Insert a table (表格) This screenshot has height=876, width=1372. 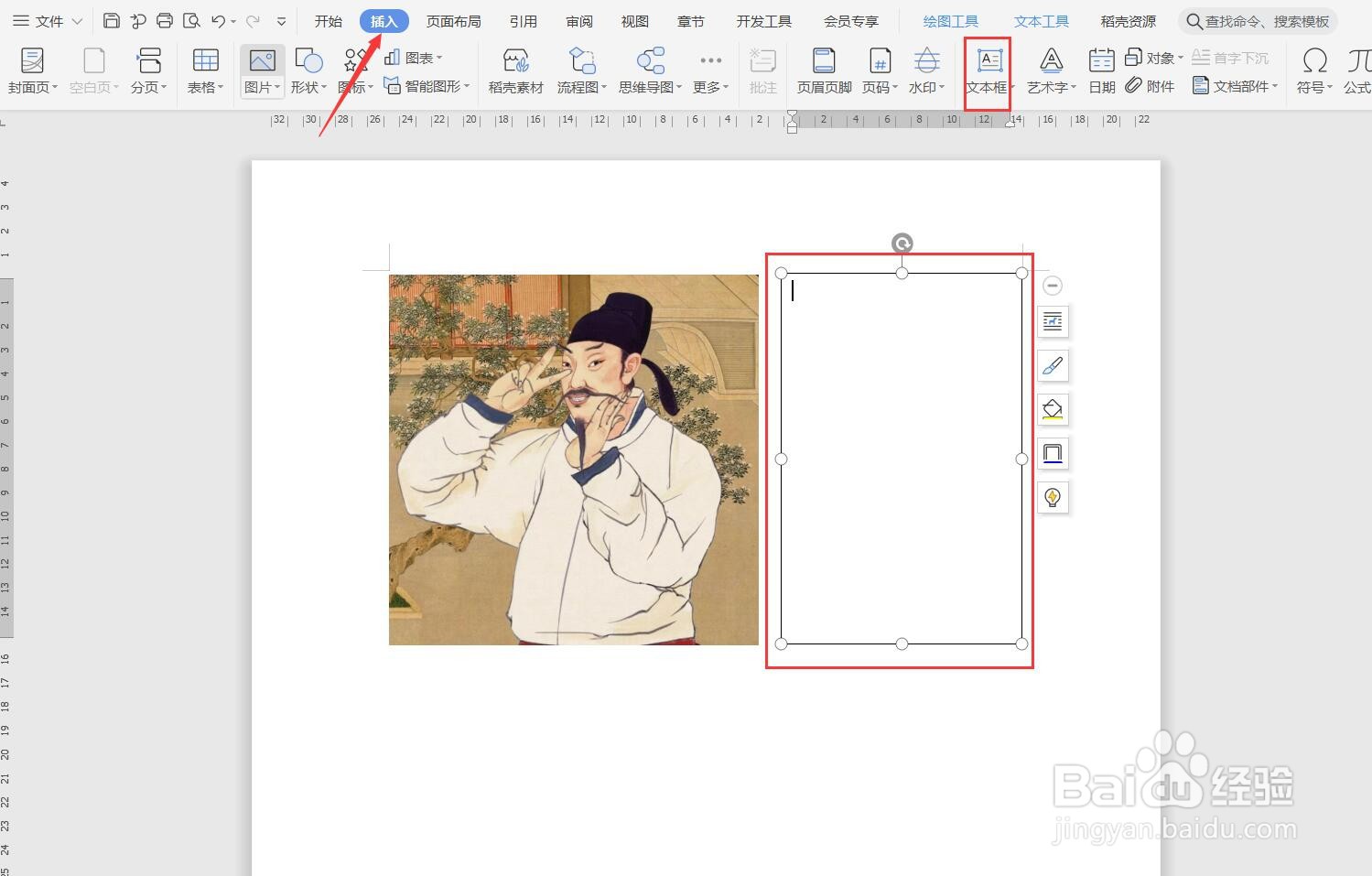click(205, 71)
